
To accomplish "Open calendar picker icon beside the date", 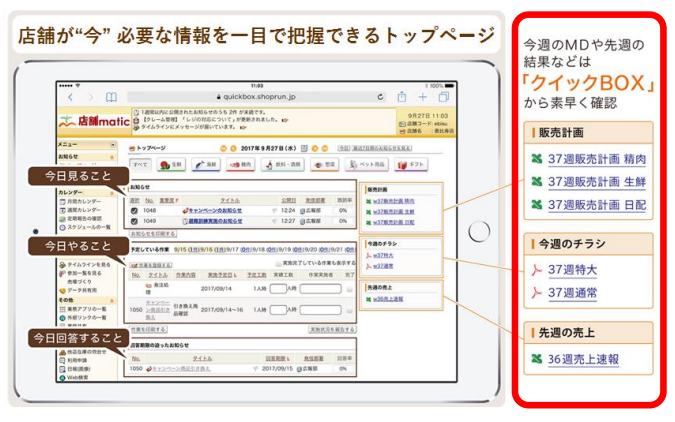I will (304, 149).
